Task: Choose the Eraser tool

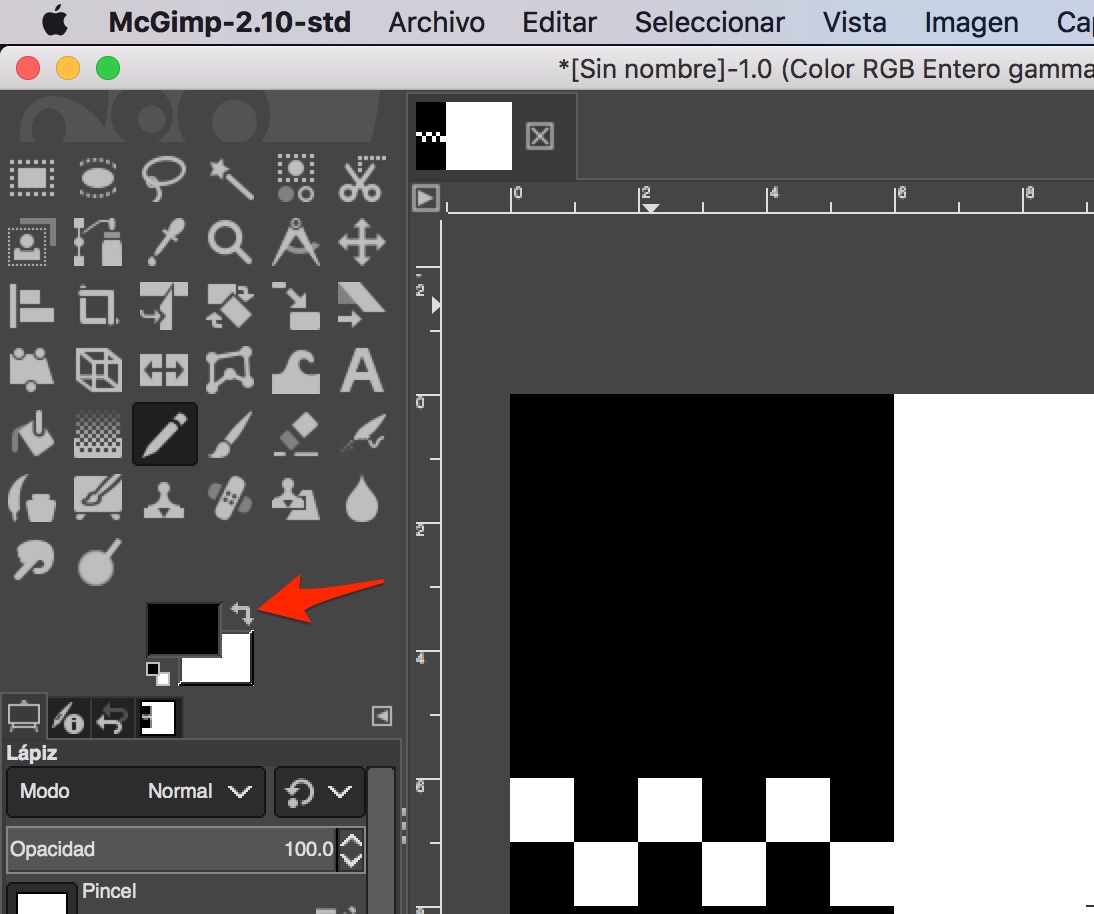Action: pos(296,433)
